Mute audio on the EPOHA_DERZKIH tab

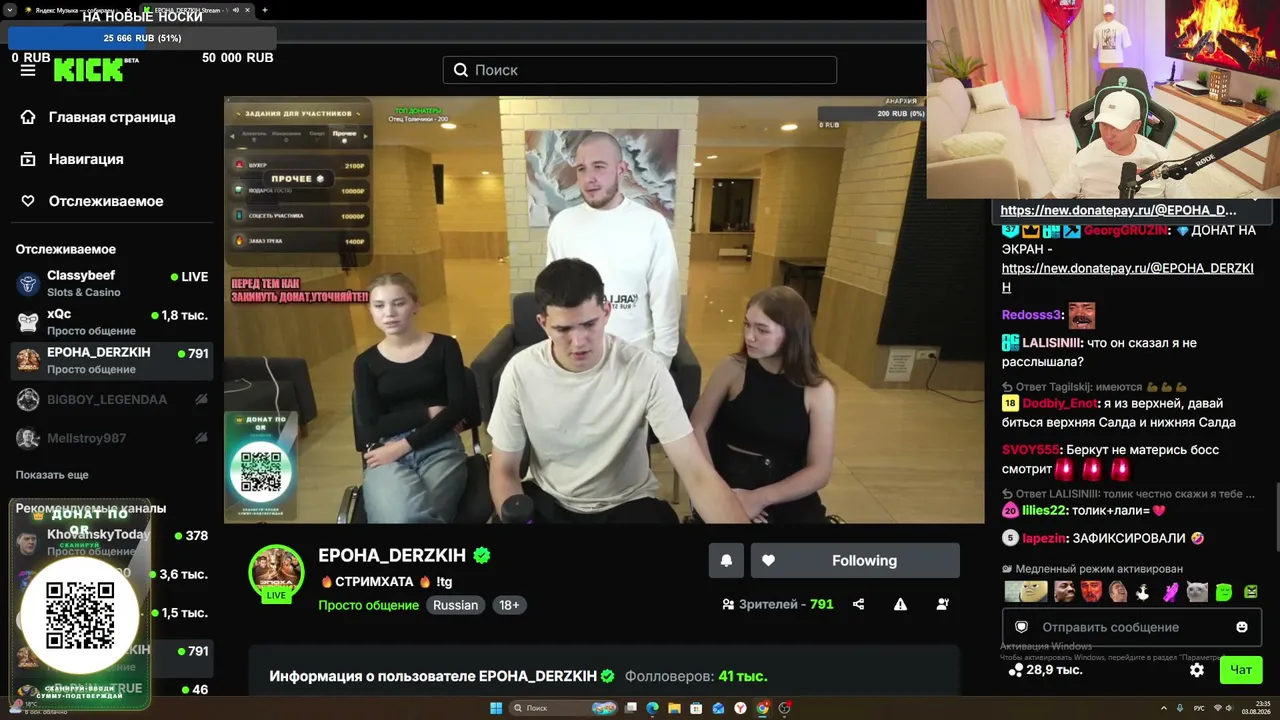235,10
